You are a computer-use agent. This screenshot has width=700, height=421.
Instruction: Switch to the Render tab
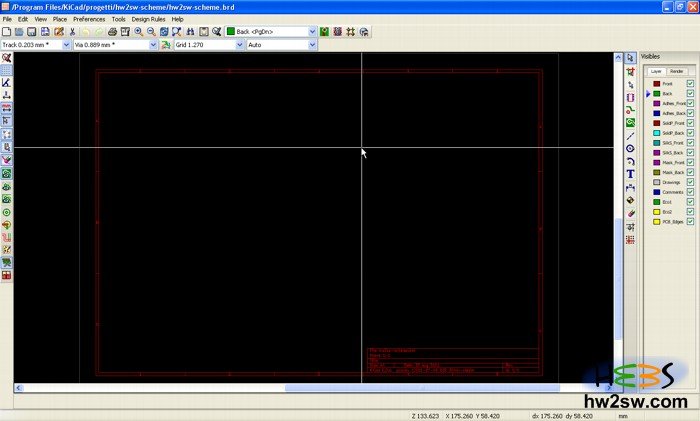pos(677,71)
